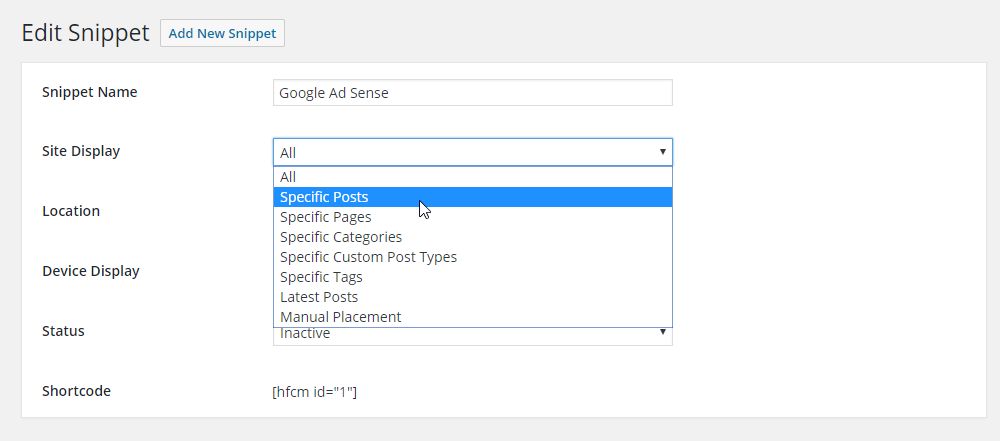The image size is (1000, 441).
Task: Click the Site Display label
Action: tap(81, 151)
